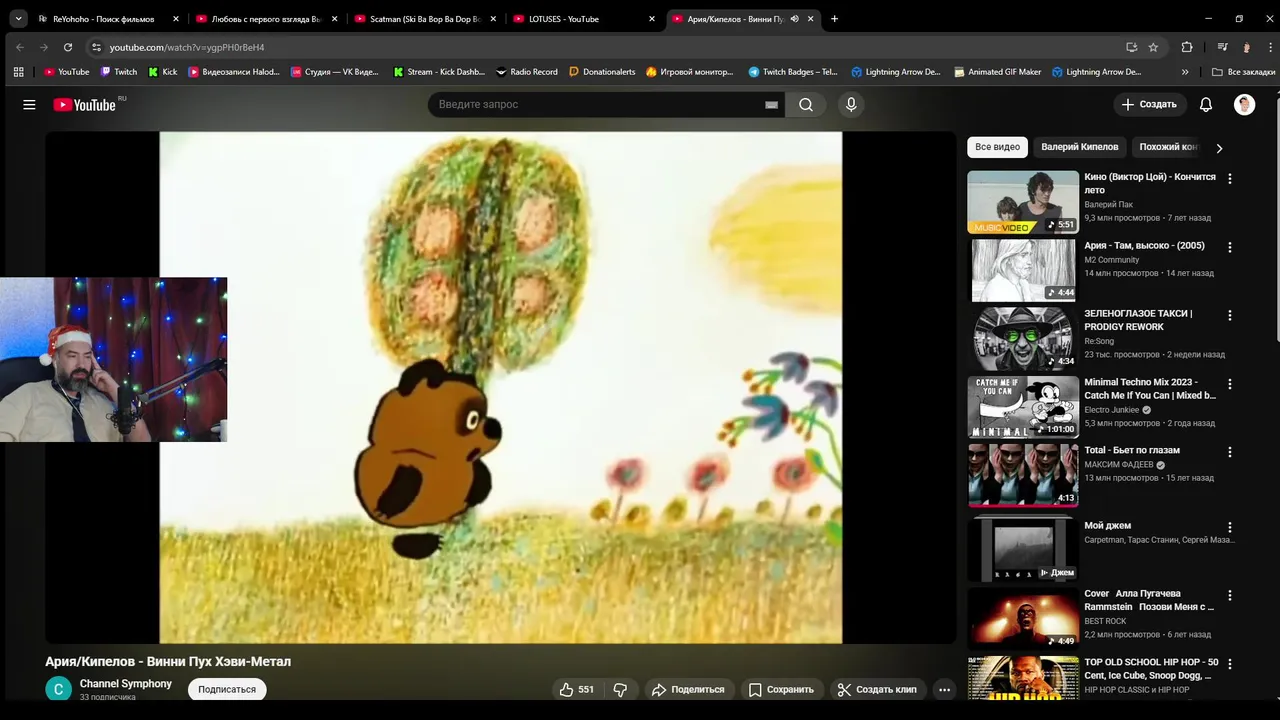Open Кино Кончится лето thumbnail
The width and height of the screenshot is (1280, 720).
[x=1023, y=202]
